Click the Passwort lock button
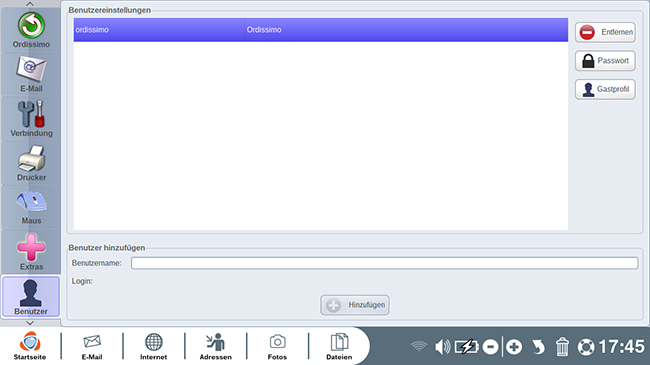650x365 pixels. [605, 61]
